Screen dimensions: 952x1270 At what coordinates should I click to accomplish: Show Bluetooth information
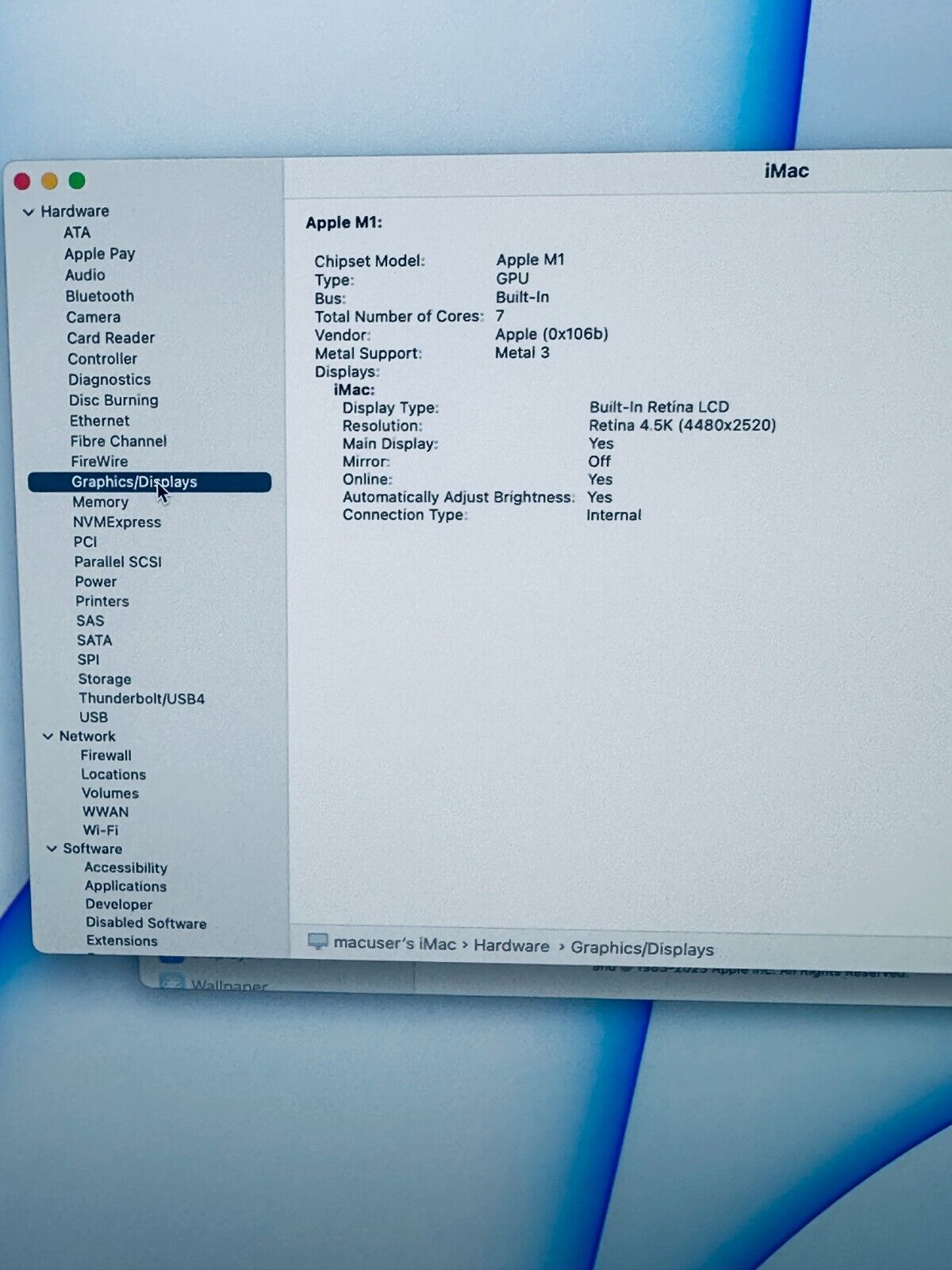[x=99, y=296]
